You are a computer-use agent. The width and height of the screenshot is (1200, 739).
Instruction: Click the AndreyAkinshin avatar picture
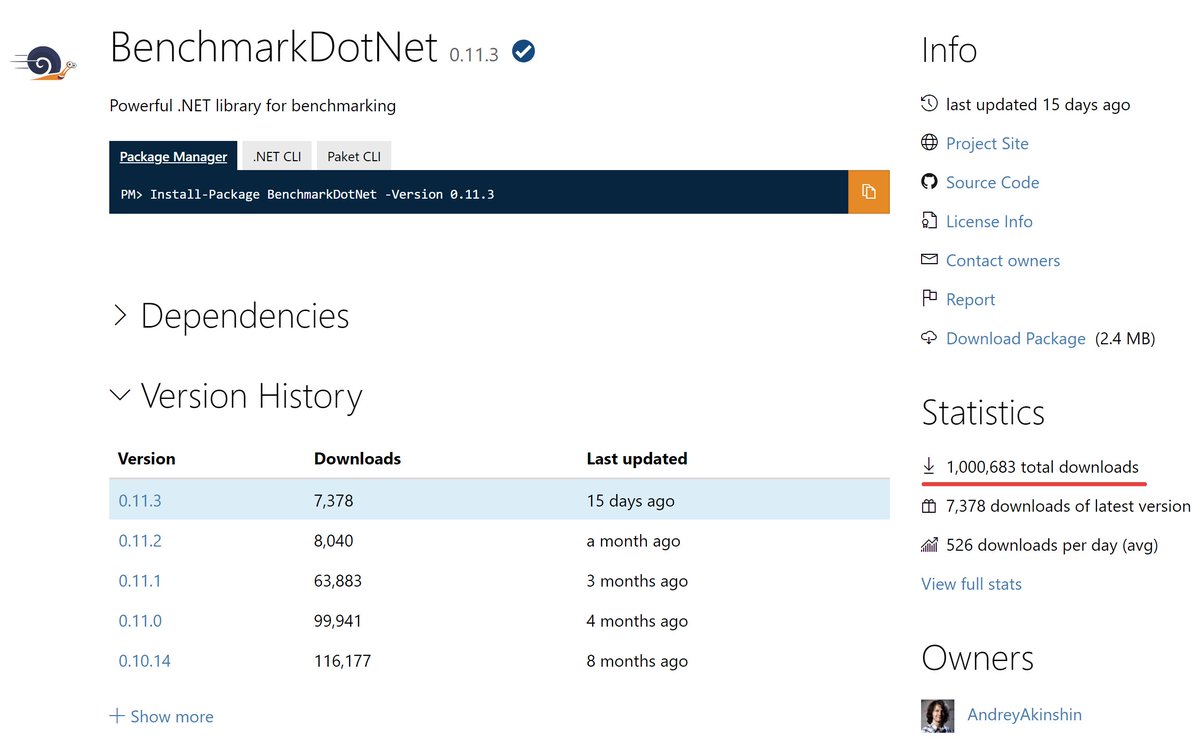coord(937,715)
